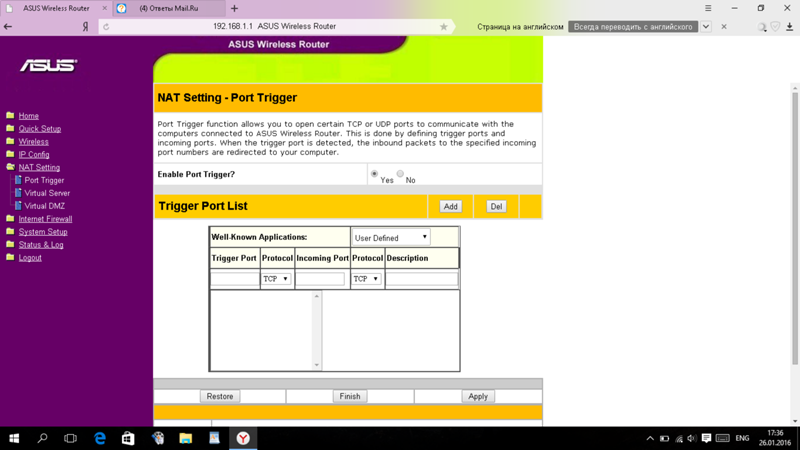Image resolution: width=800 pixels, height=450 pixels.
Task: Open the Home link
Action: (x=29, y=116)
